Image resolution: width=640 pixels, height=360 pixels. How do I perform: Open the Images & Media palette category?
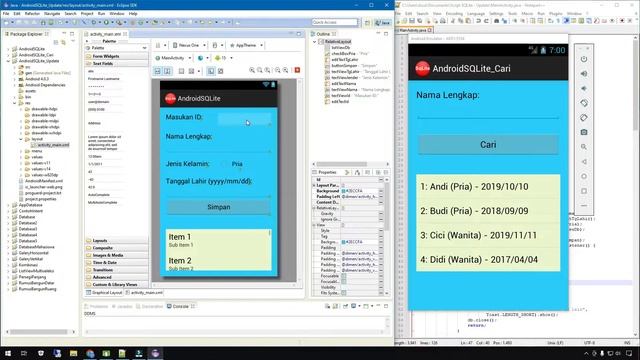point(117,255)
